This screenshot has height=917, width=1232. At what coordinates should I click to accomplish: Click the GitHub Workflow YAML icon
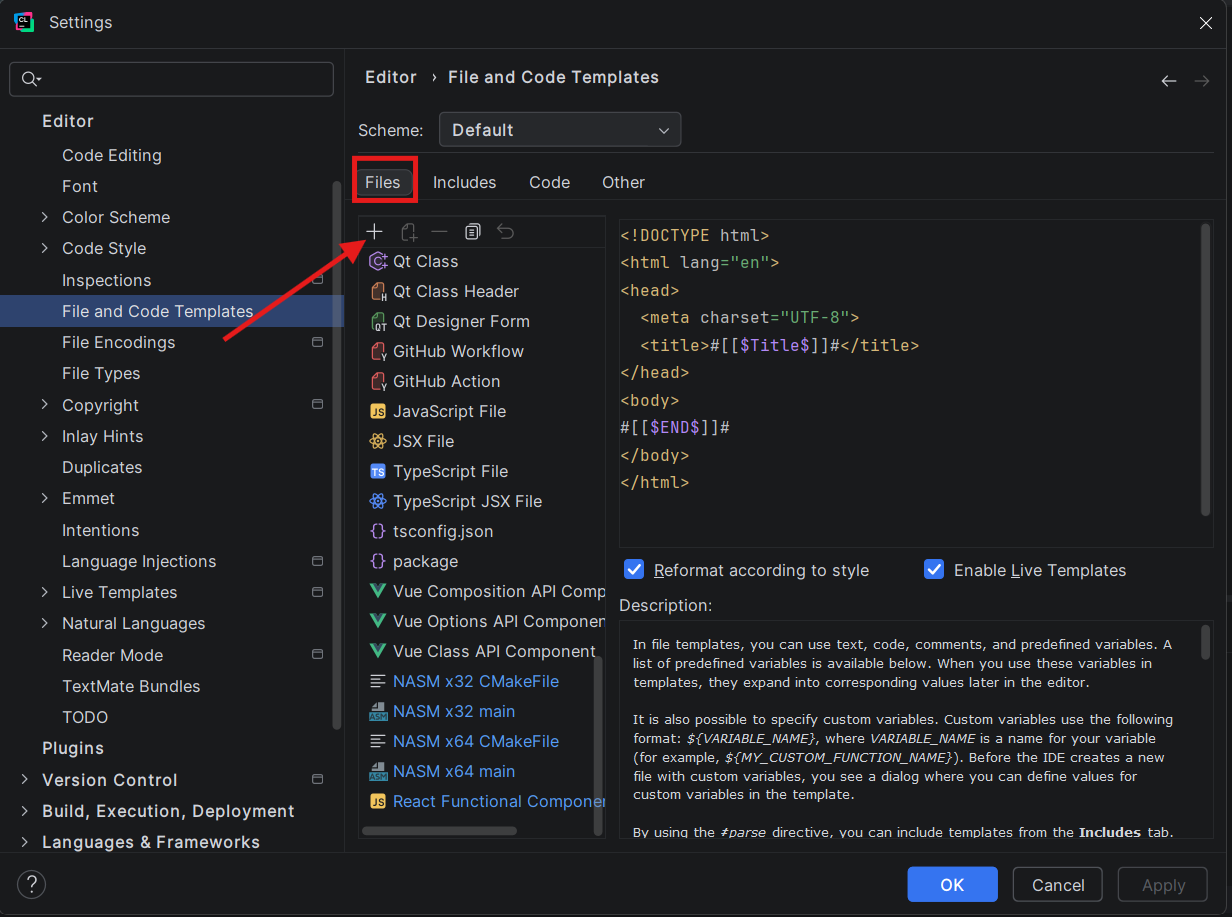coord(378,351)
